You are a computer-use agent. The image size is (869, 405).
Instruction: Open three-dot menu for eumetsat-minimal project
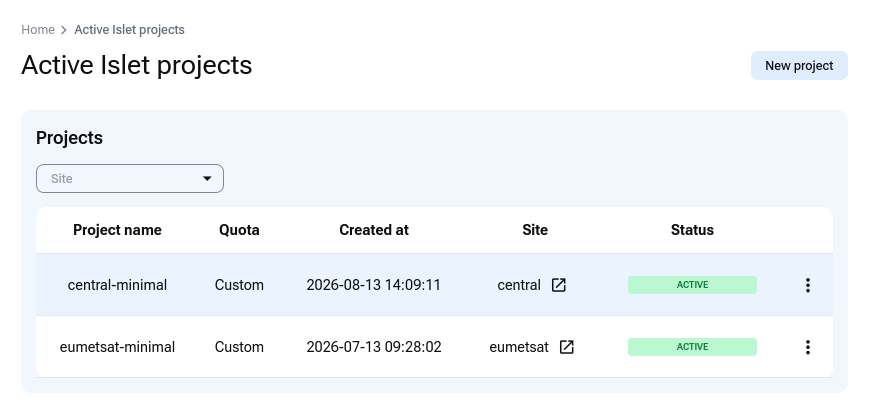(807, 347)
